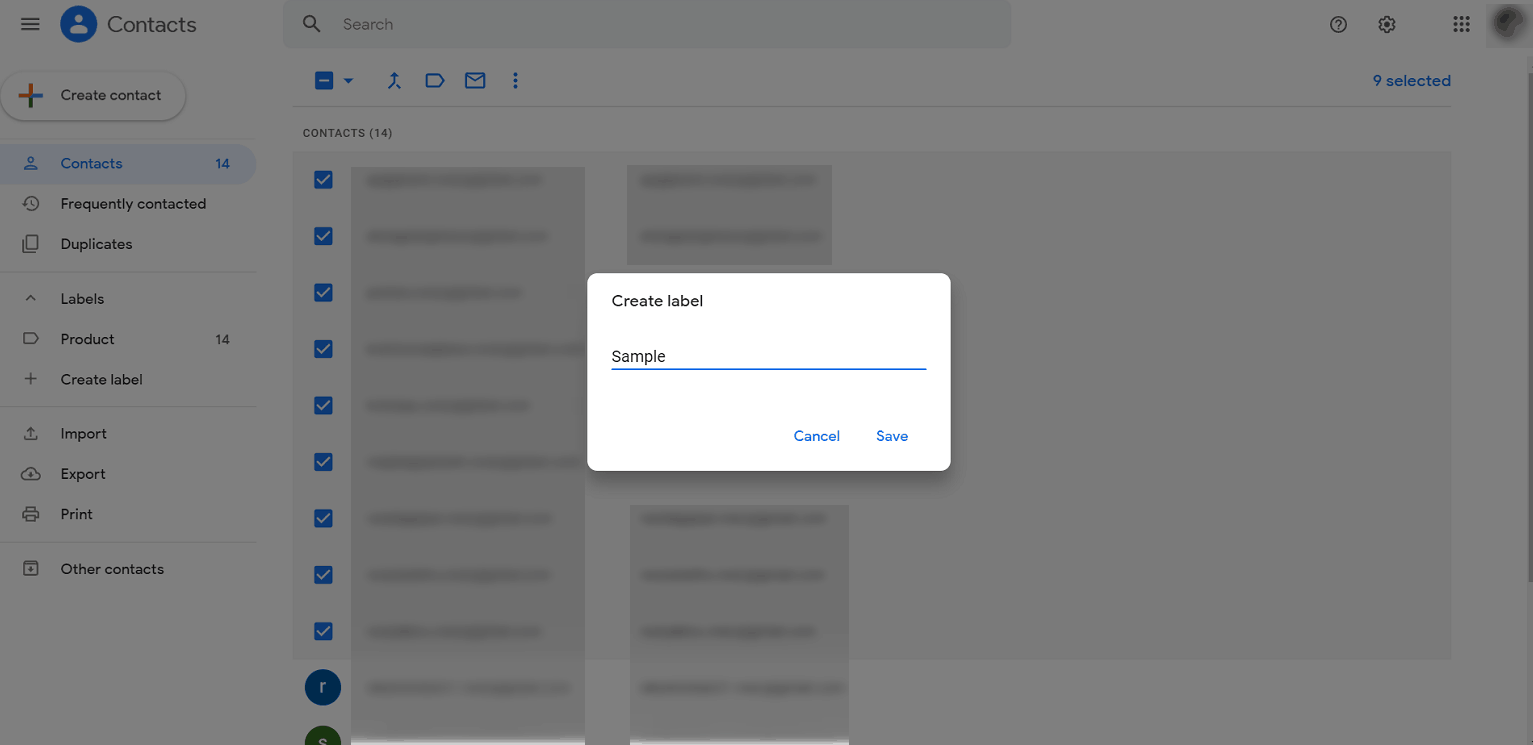Viewport: 1533px width, 745px height.
Task: Deselect the last visible contact checkbox
Action: (x=322, y=631)
